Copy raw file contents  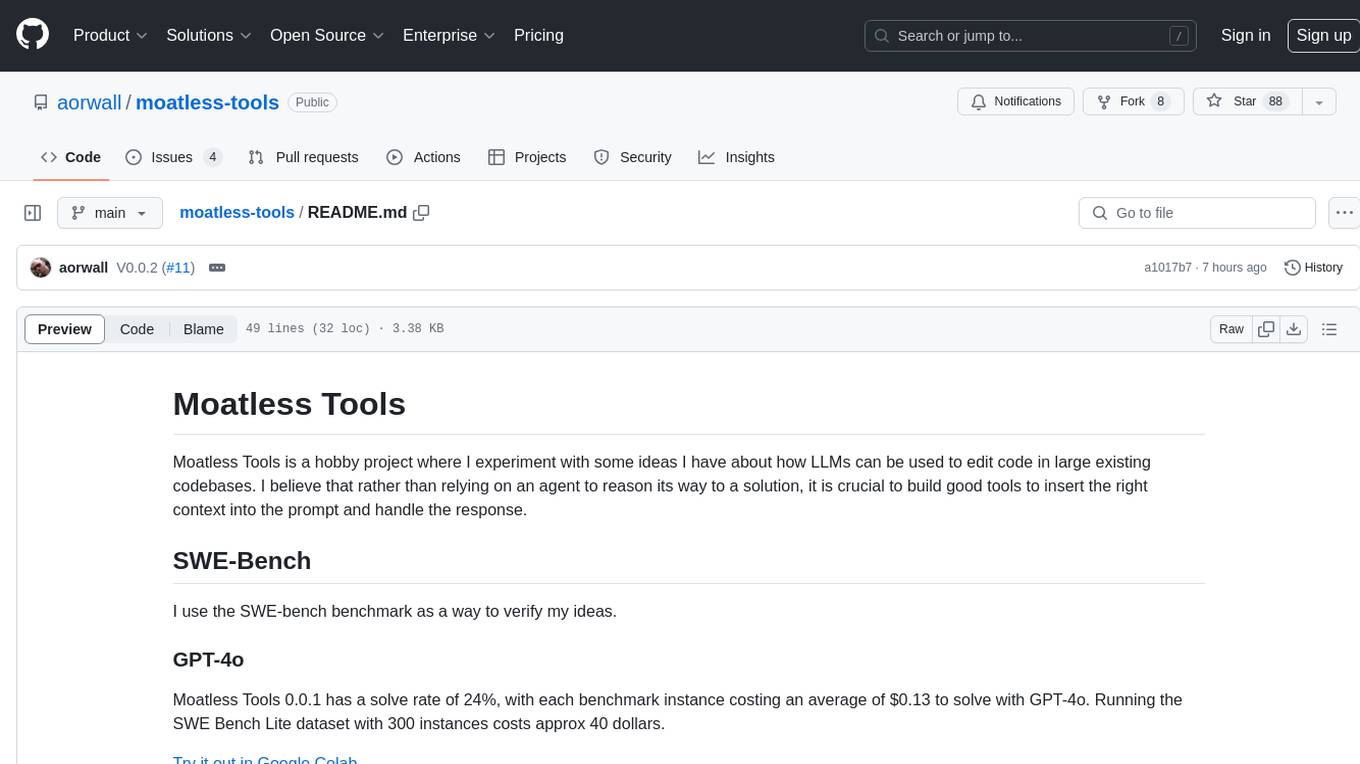[x=1266, y=329]
